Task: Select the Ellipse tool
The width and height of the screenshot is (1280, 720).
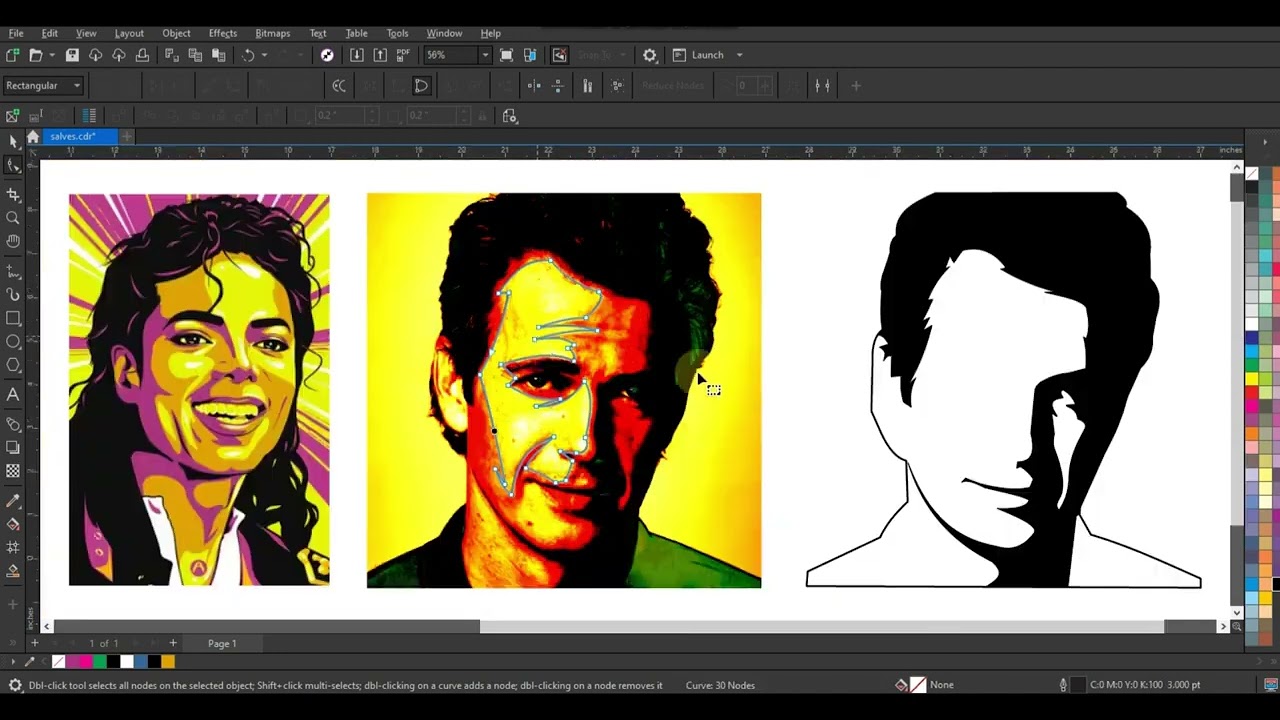Action: click(x=13, y=342)
